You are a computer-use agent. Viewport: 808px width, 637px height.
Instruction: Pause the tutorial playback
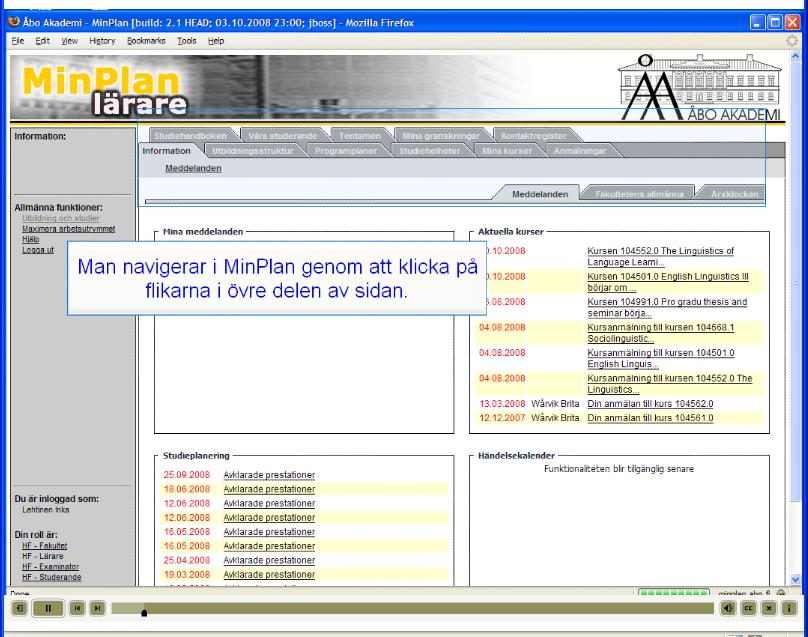point(48,608)
